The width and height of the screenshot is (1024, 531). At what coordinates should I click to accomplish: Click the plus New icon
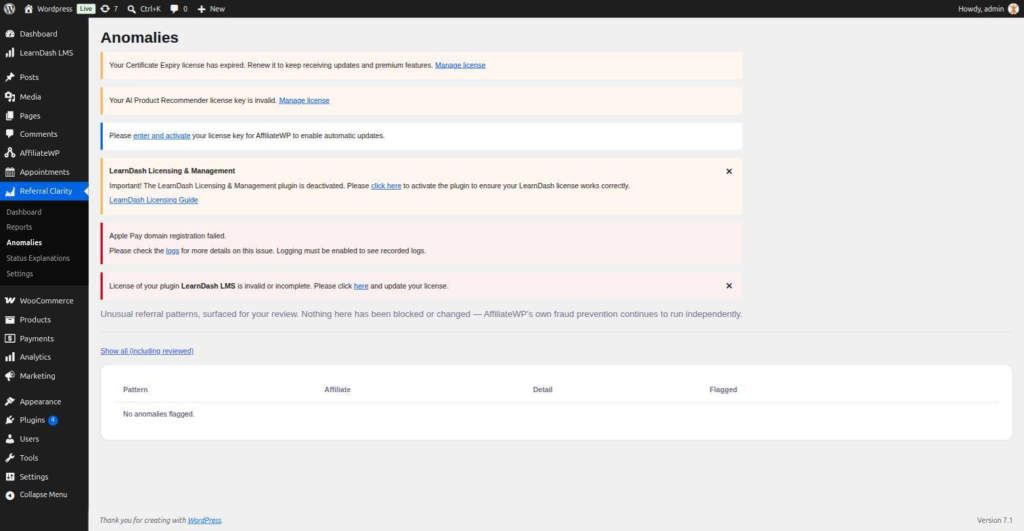[x=201, y=9]
